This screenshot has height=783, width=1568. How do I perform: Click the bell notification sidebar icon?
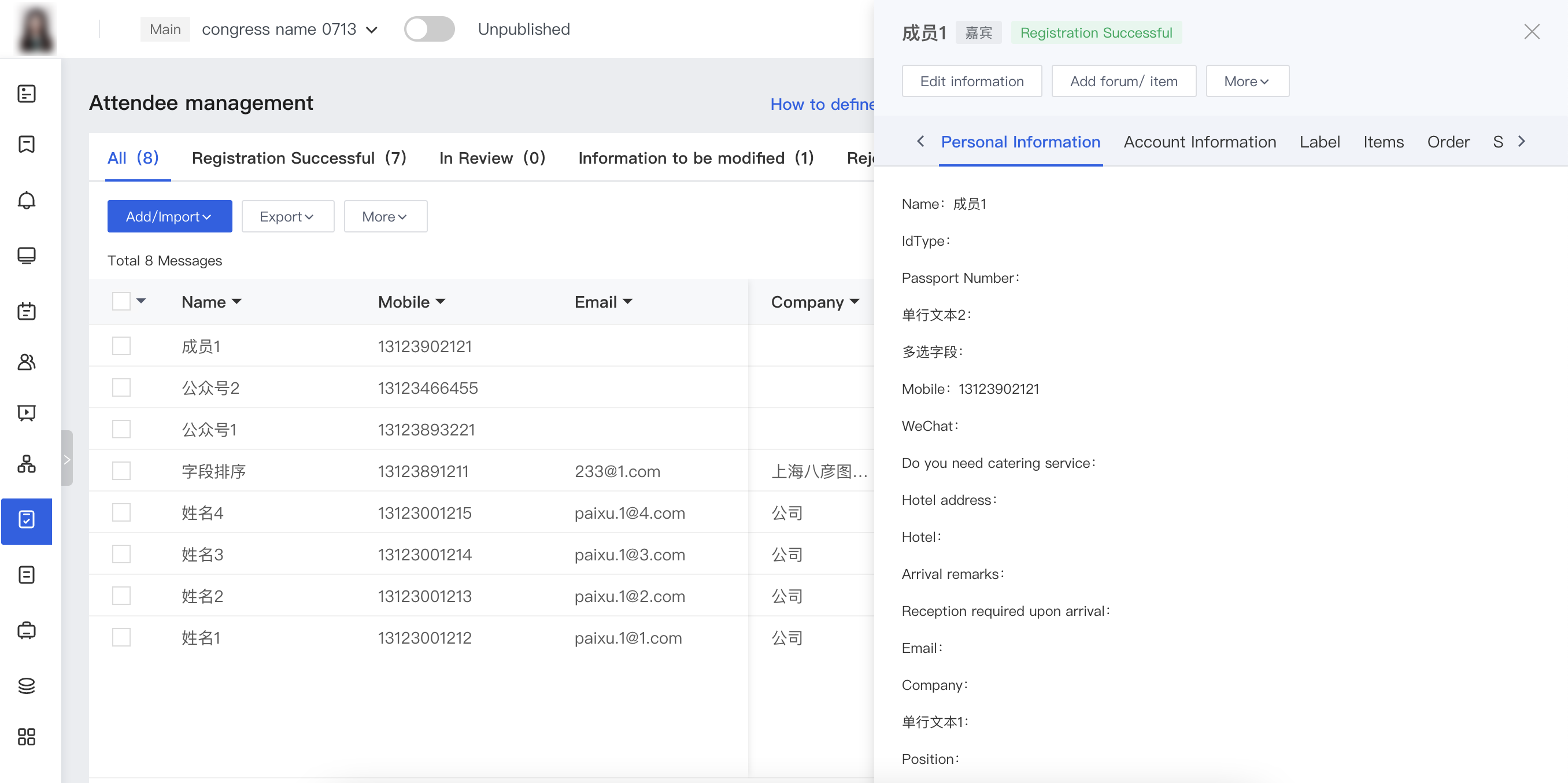[26, 200]
